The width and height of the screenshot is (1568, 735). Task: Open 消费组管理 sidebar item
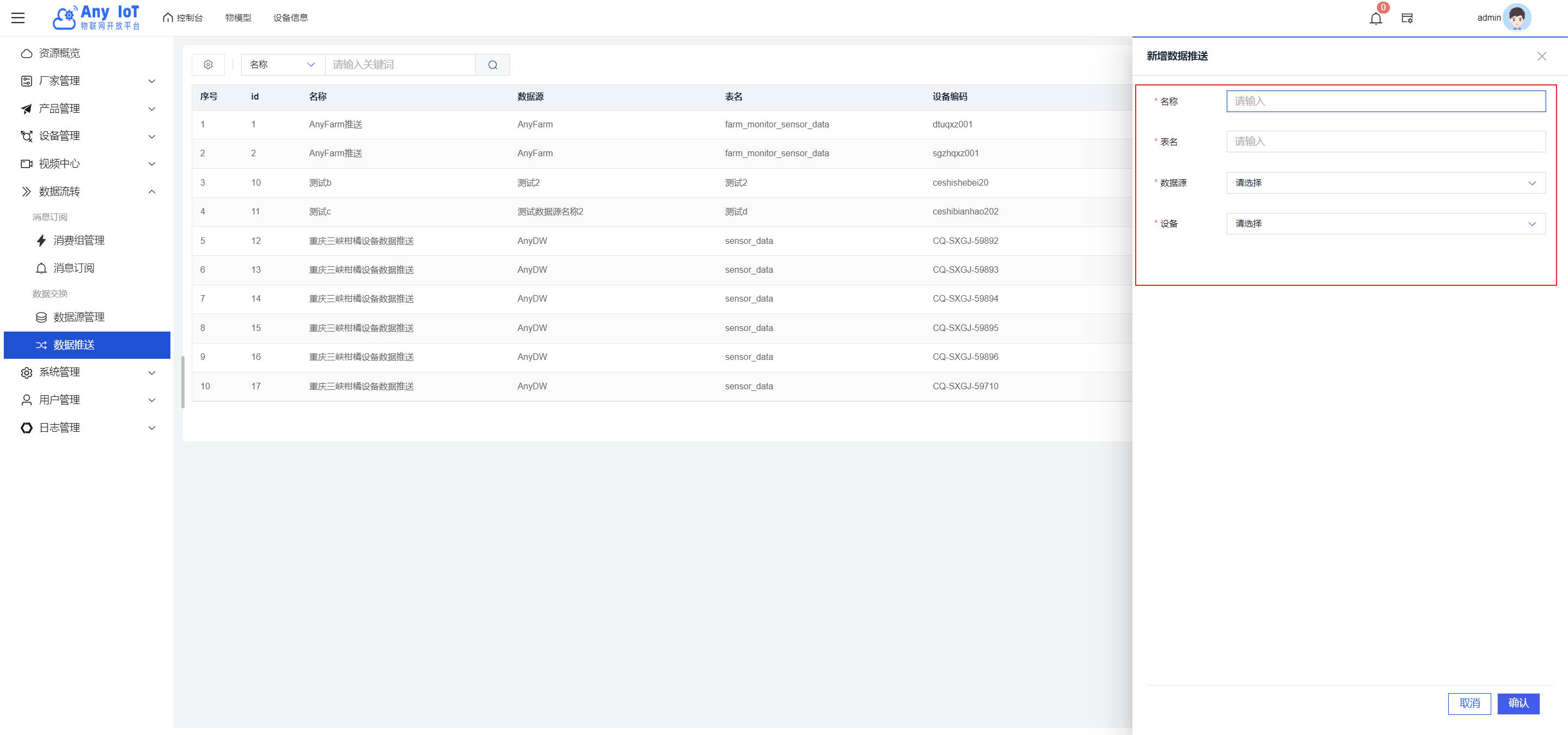(78, 240)
